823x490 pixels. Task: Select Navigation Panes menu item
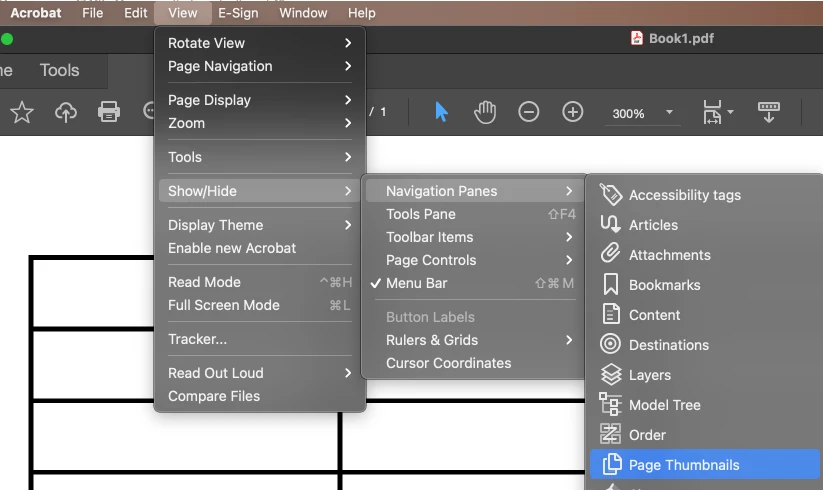(475, 191)
